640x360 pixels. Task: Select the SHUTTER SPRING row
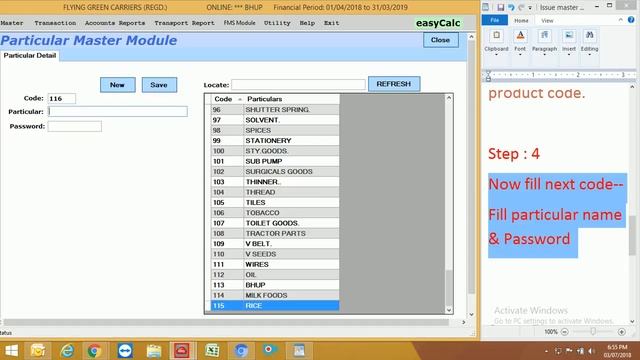pos(275,109)
